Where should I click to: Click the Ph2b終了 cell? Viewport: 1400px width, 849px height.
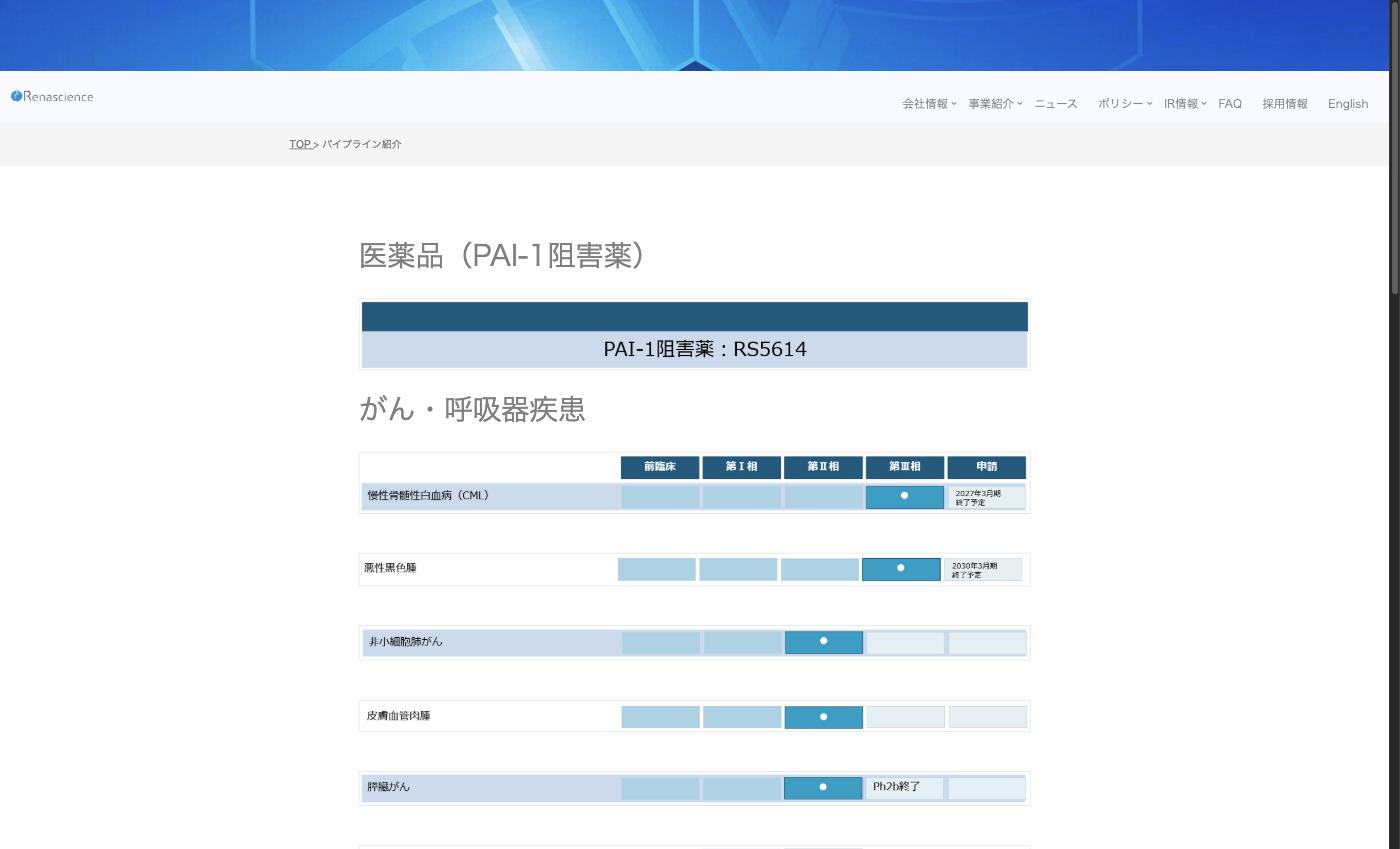[905, 788]
